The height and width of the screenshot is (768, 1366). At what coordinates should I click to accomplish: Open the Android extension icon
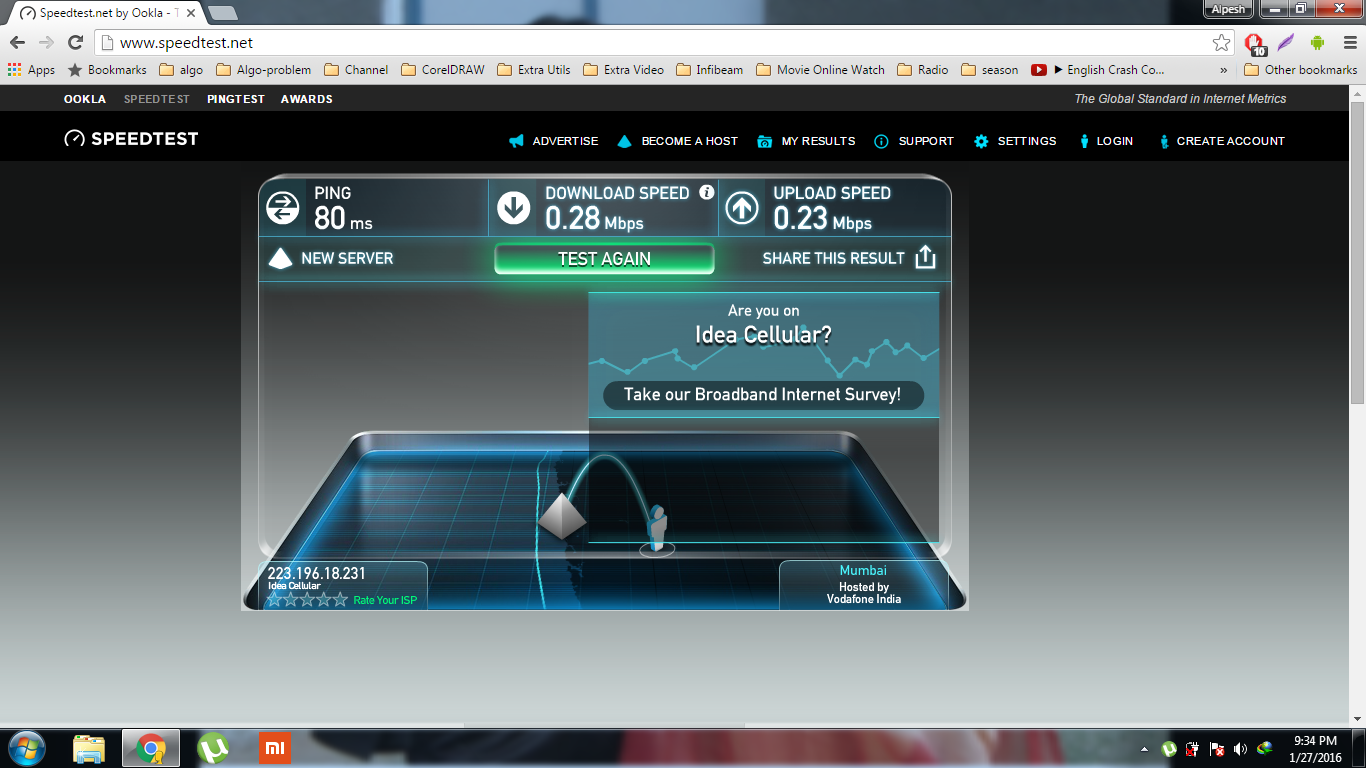point(1317,42)
